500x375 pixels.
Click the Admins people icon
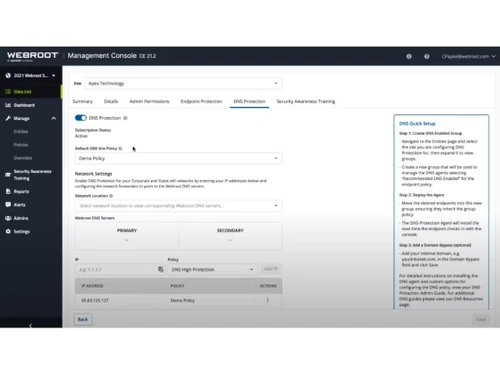[x=8, y=218]
